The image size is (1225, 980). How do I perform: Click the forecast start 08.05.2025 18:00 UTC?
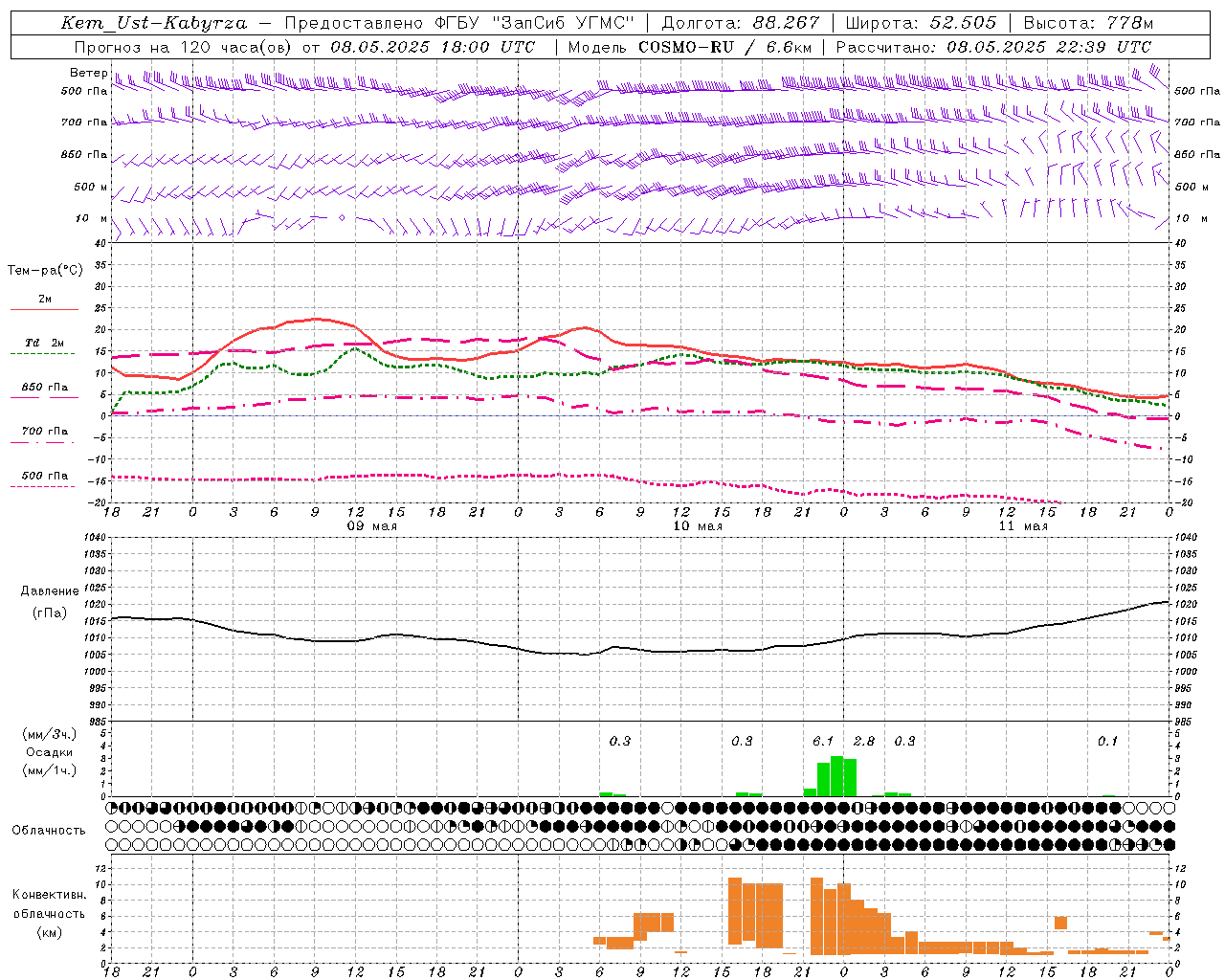click(432, 47)
